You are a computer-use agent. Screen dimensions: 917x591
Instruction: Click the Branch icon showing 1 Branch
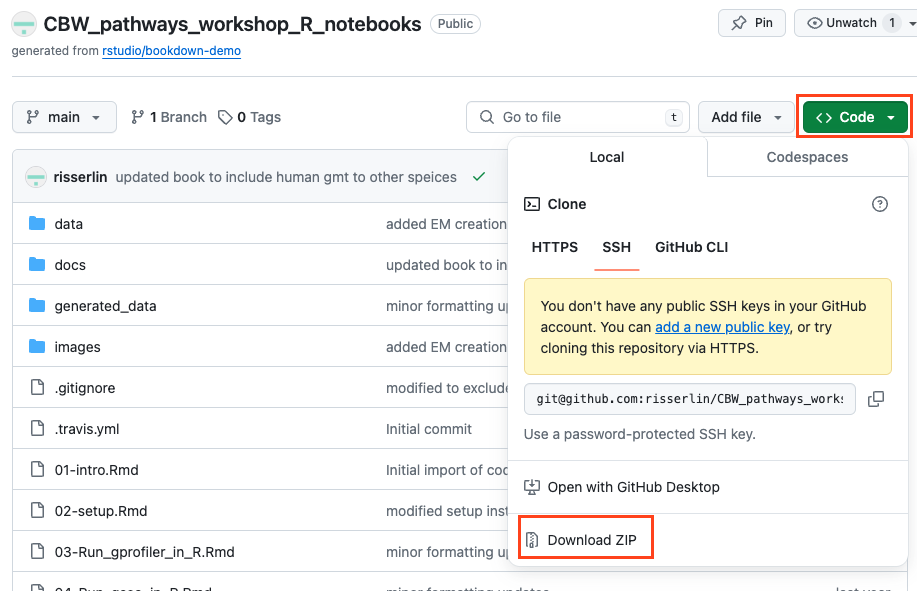[x=138, y=117]
